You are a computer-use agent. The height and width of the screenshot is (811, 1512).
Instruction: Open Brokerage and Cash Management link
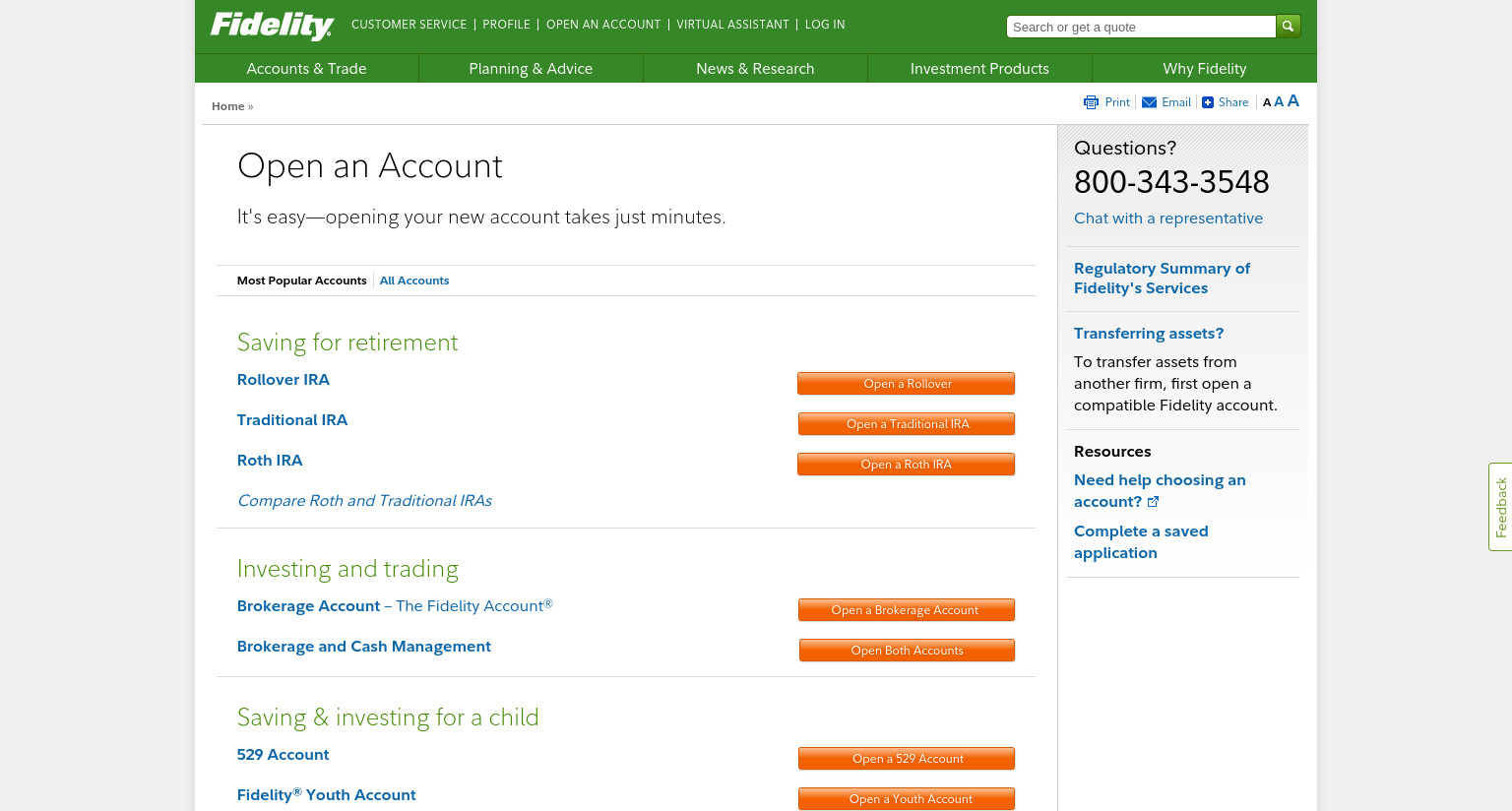point(364,647)
